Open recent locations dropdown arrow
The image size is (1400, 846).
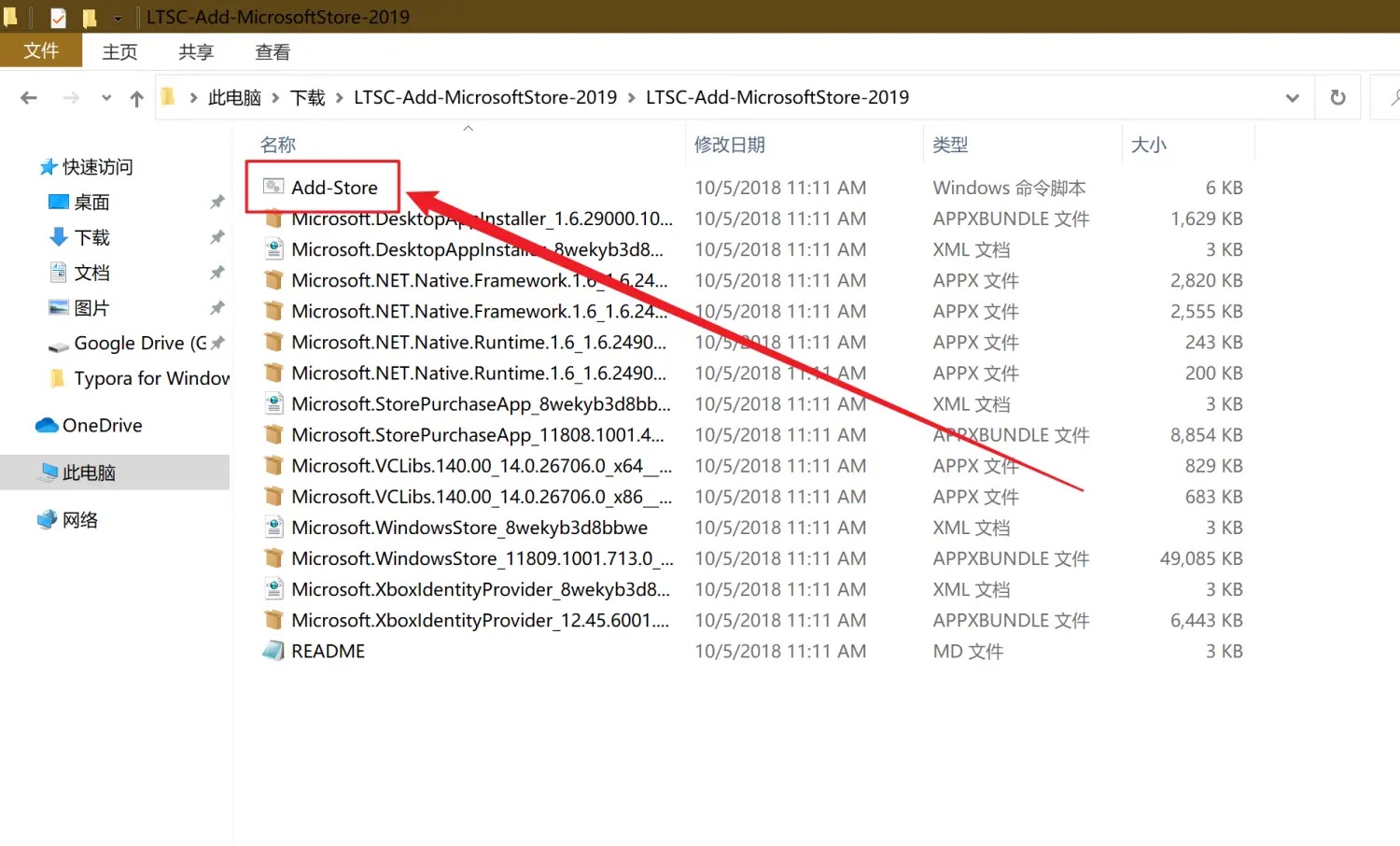(106, 98)
